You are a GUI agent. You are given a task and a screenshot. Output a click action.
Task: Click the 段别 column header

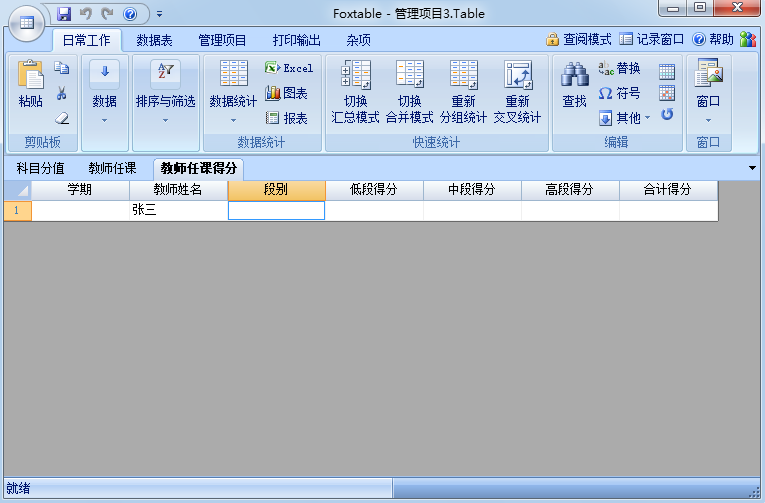click(x=276, y=190)
